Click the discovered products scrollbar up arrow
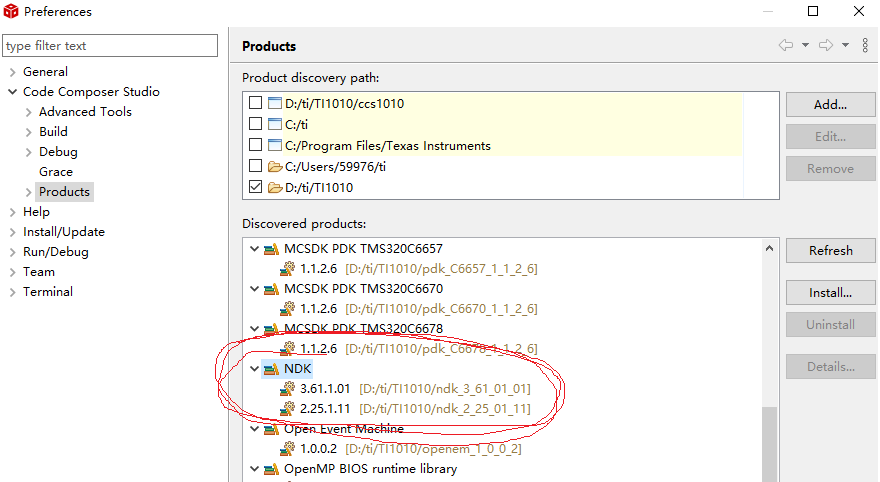This screenshot has height=482, width=880. coord(769,248)
